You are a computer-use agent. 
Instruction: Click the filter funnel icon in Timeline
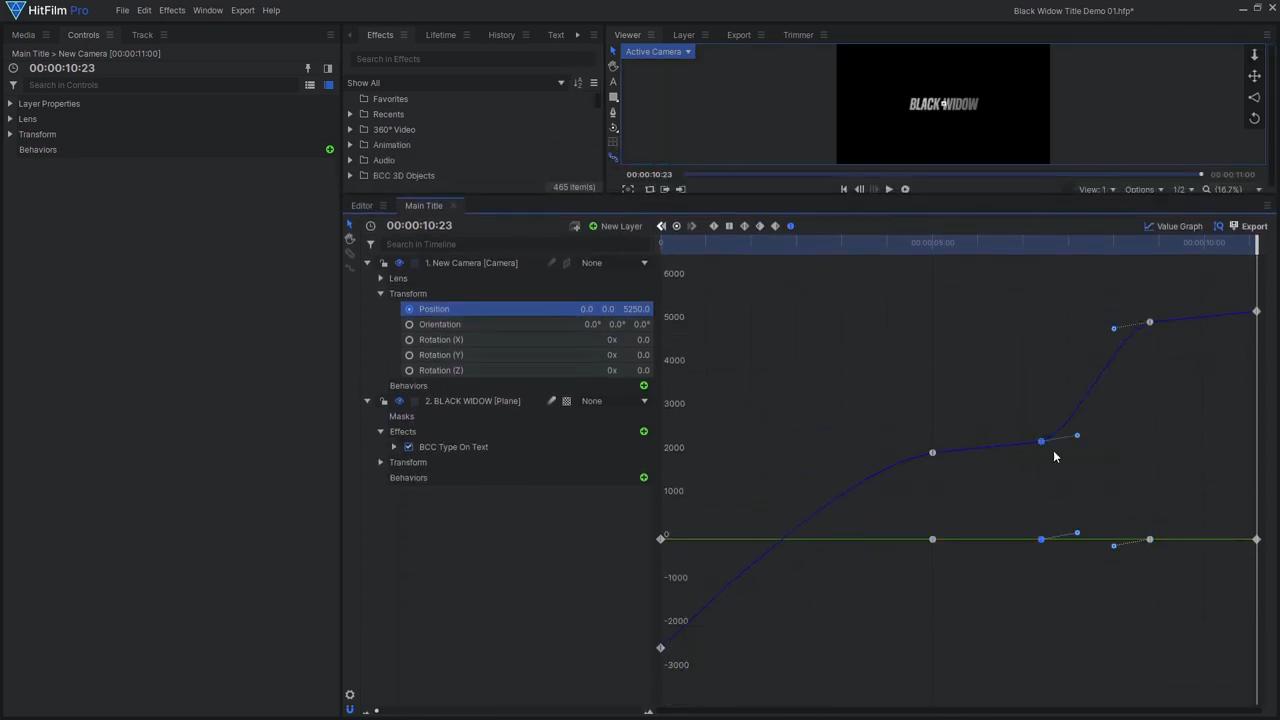tap(370, 244)
